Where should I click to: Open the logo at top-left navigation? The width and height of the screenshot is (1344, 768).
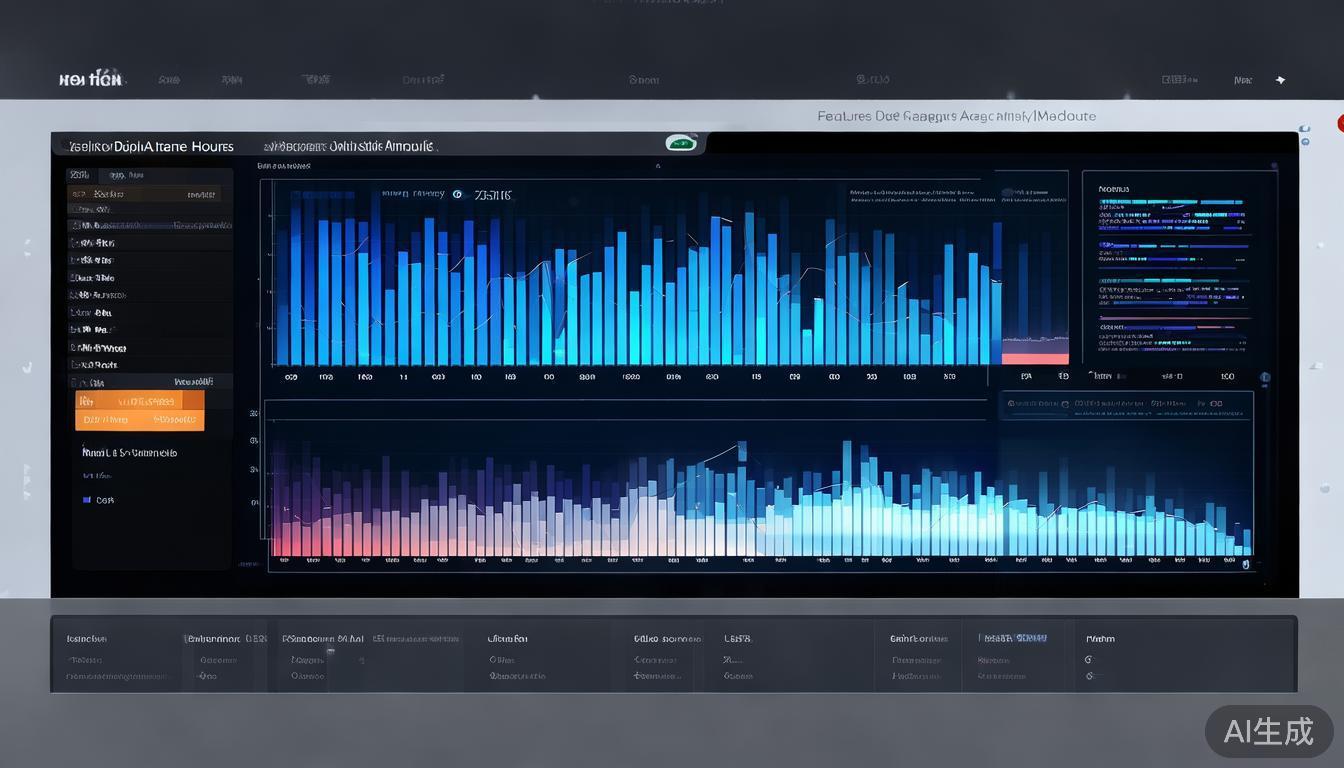pyautogui.click(x=90, y=79)
